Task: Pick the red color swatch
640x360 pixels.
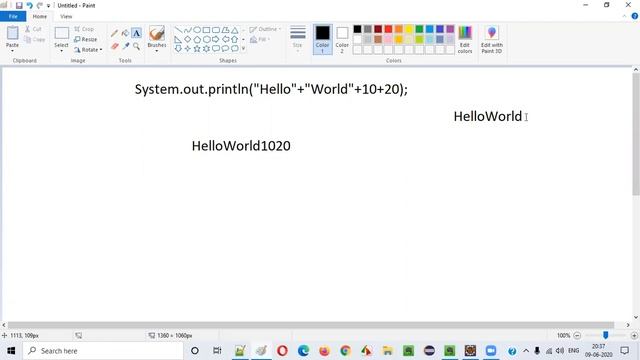Action: tap(388, 29)
